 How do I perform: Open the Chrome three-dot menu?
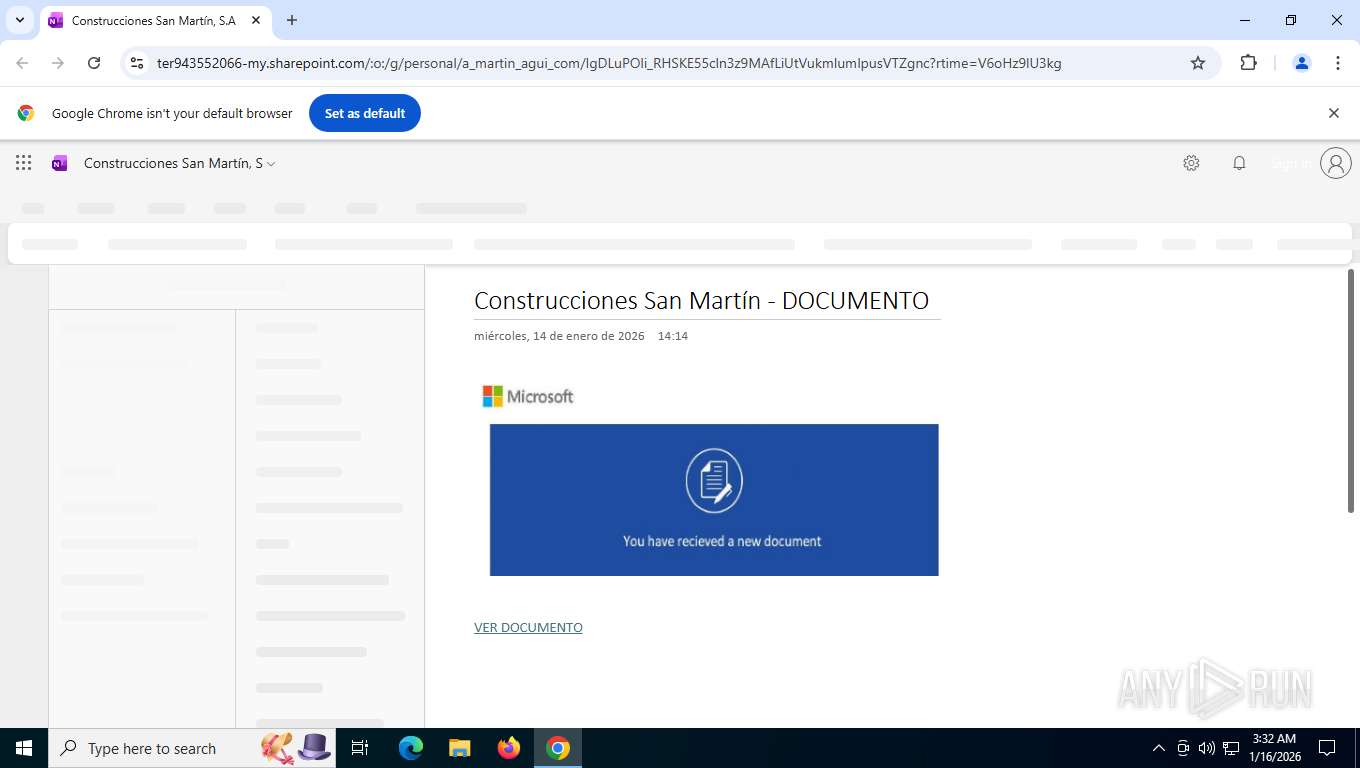point(1338,63)
